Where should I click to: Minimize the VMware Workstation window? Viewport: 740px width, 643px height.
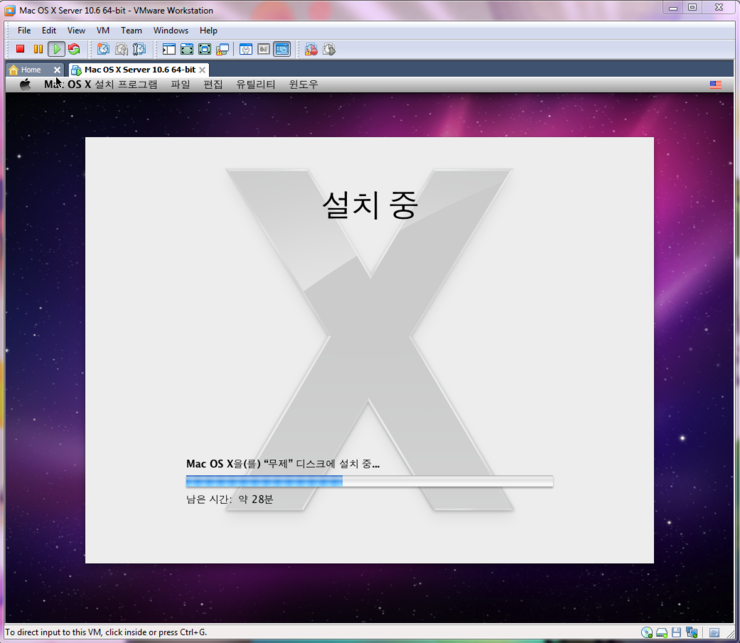673,8
